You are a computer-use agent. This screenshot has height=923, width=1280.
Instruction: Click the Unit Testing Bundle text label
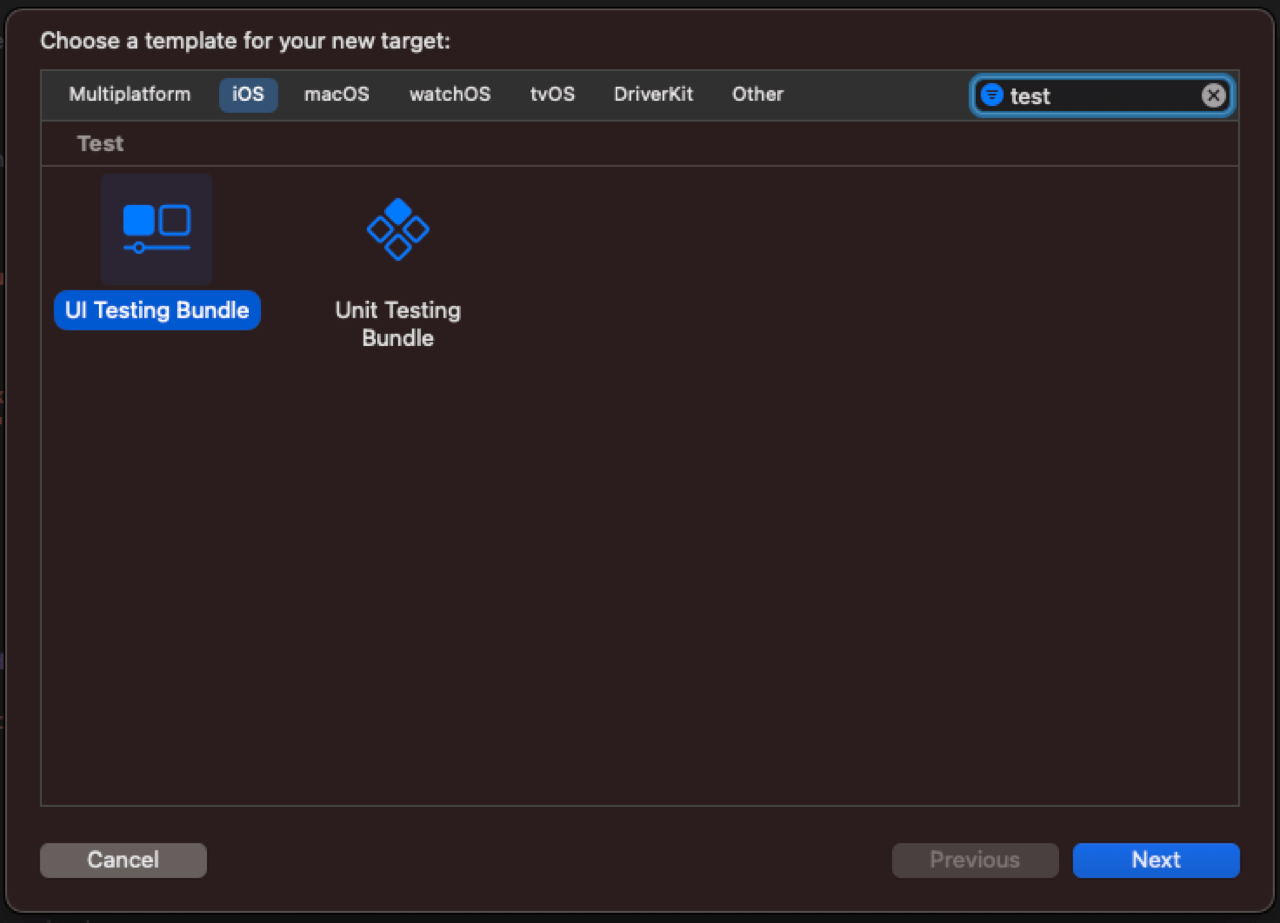click(x=397, y=323)
